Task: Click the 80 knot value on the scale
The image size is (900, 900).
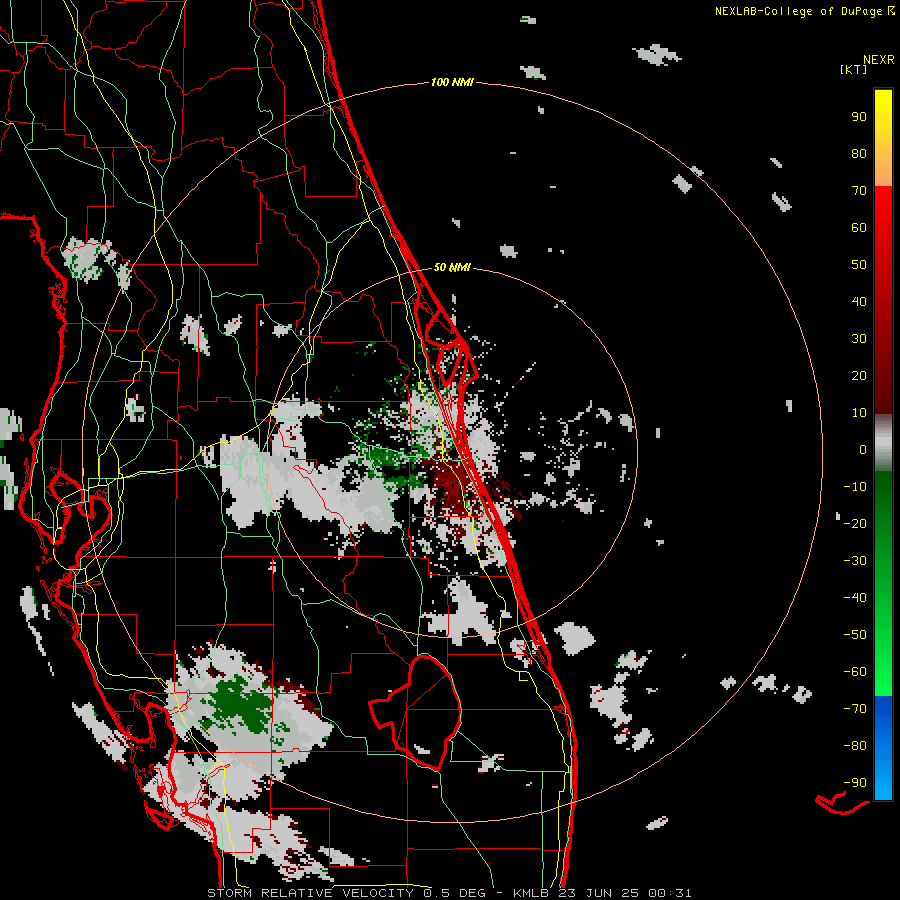Action: [x=859, y=153]
